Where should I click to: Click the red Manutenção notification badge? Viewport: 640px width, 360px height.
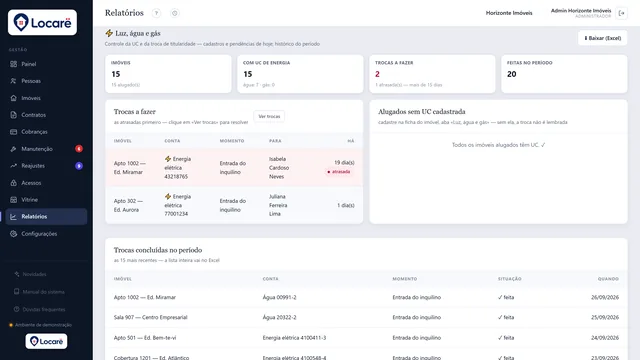point(79,149)
